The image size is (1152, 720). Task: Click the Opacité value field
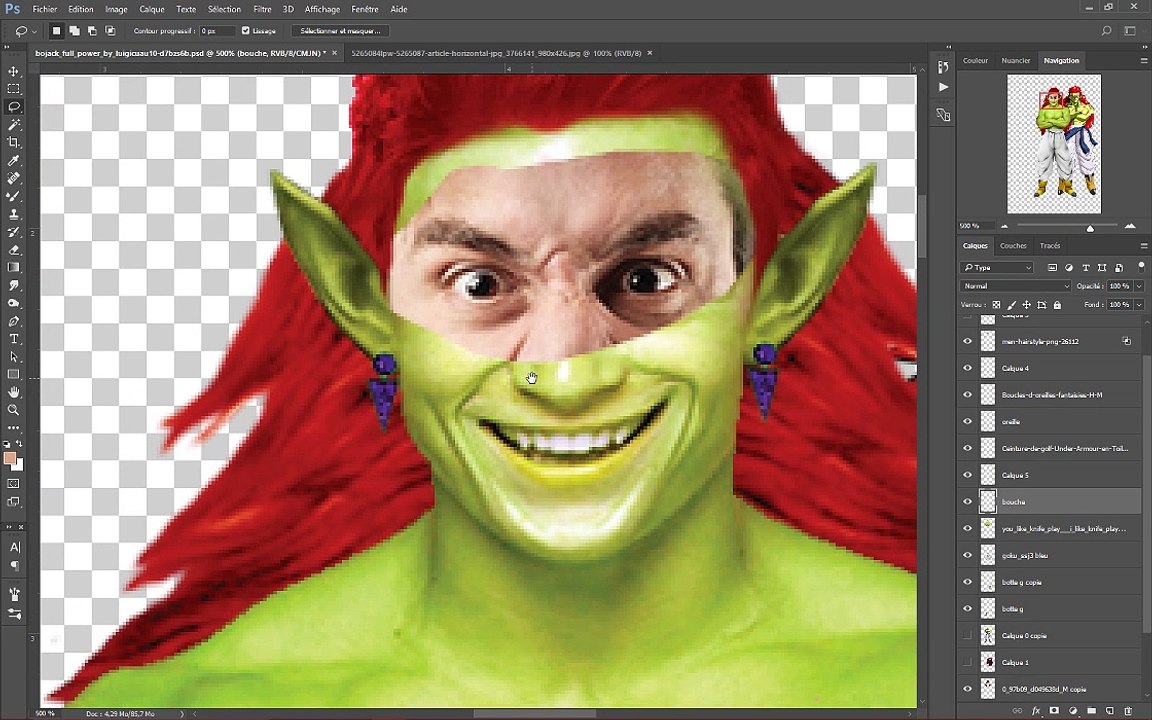(x=1120, y=286)
